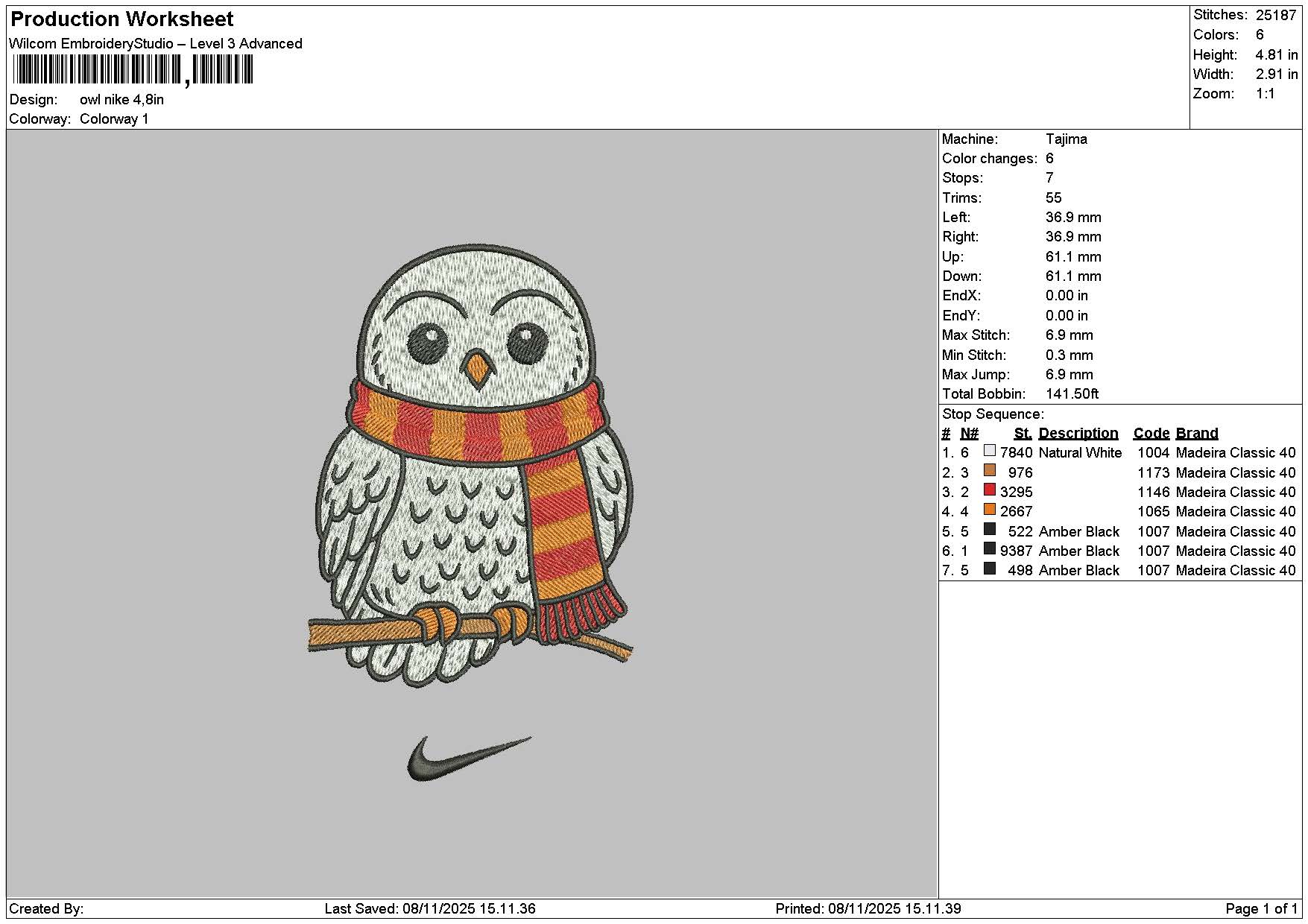The width and height of the screenshot is (1308, 924).
Task: Select the black swatch beside 522 stitches
Action: coord(990,529)
